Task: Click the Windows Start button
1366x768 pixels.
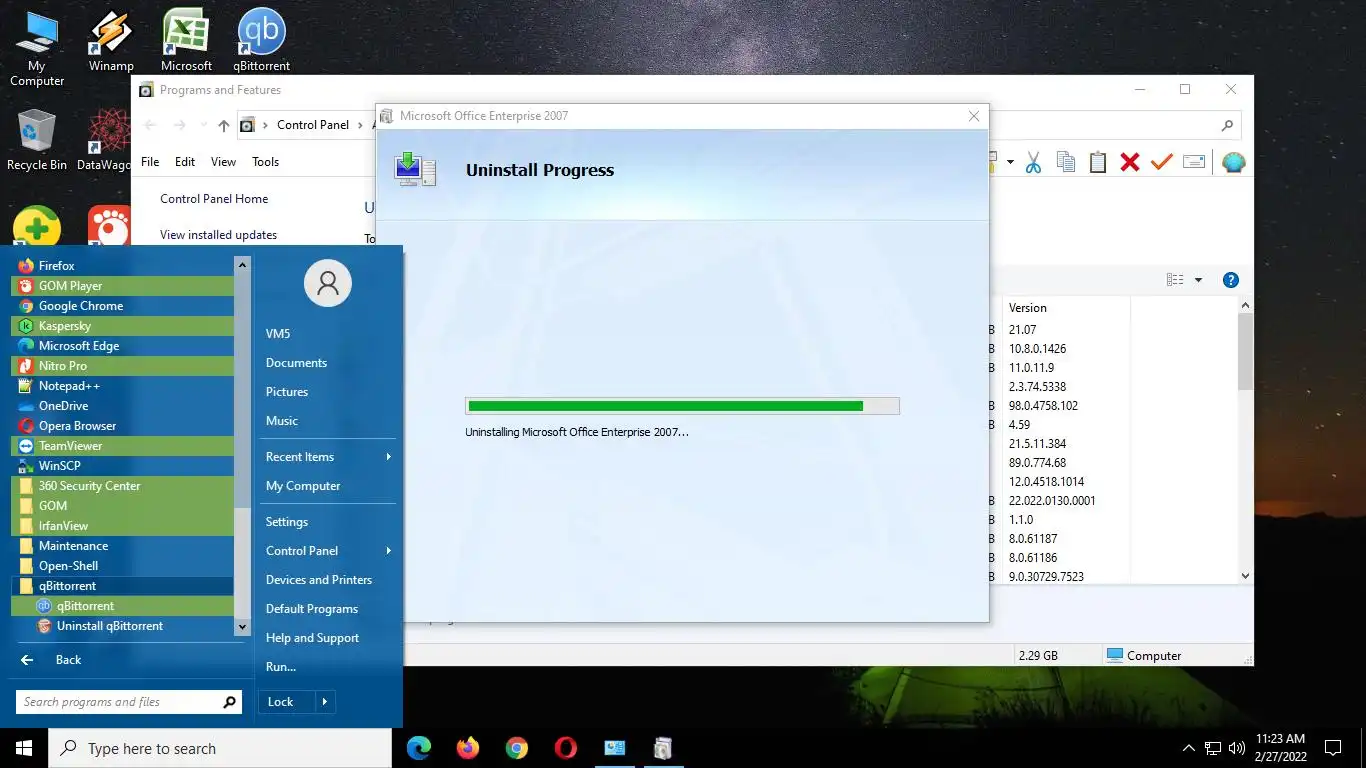Action: (24, 747)
